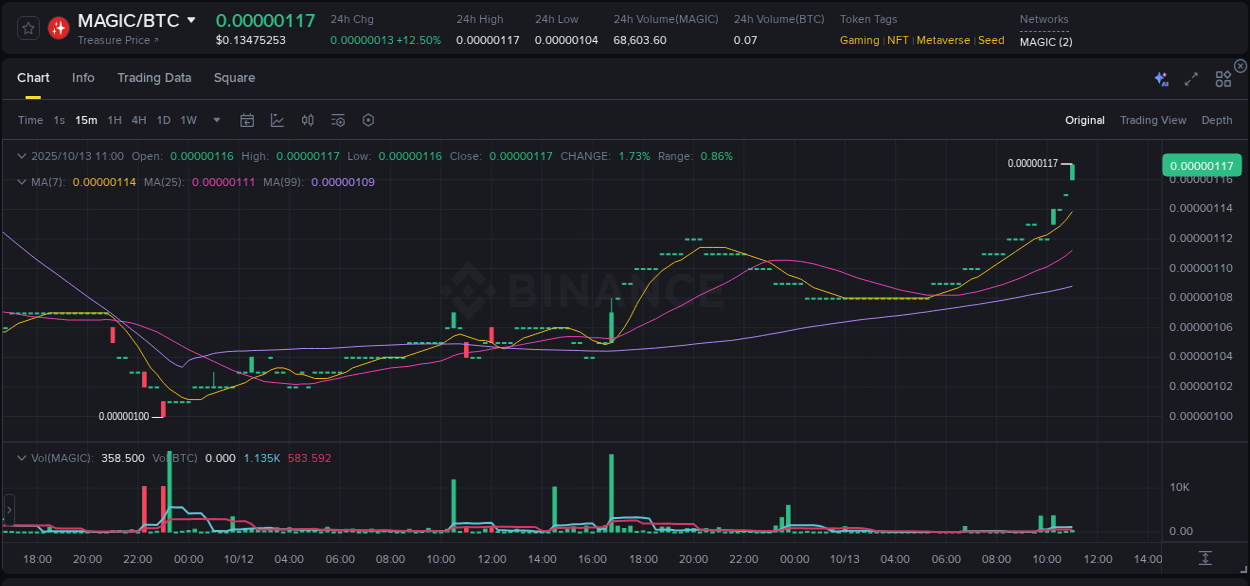Switch to the Trading View chart mode

click(x=1153, y=120)
